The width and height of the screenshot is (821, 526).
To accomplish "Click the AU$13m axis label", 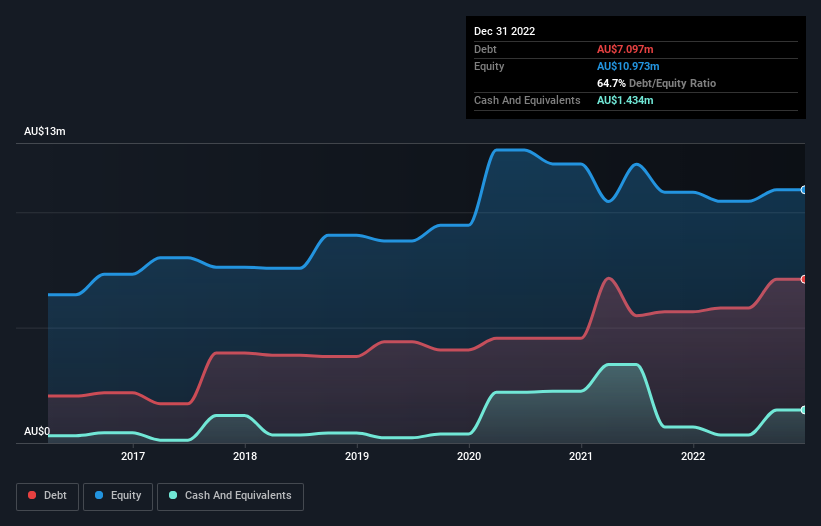I will pyautogui.click(x=45, y=131).
